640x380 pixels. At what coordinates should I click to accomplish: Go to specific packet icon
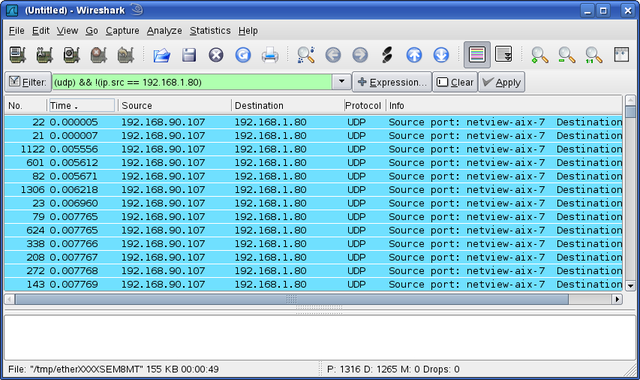387,55
